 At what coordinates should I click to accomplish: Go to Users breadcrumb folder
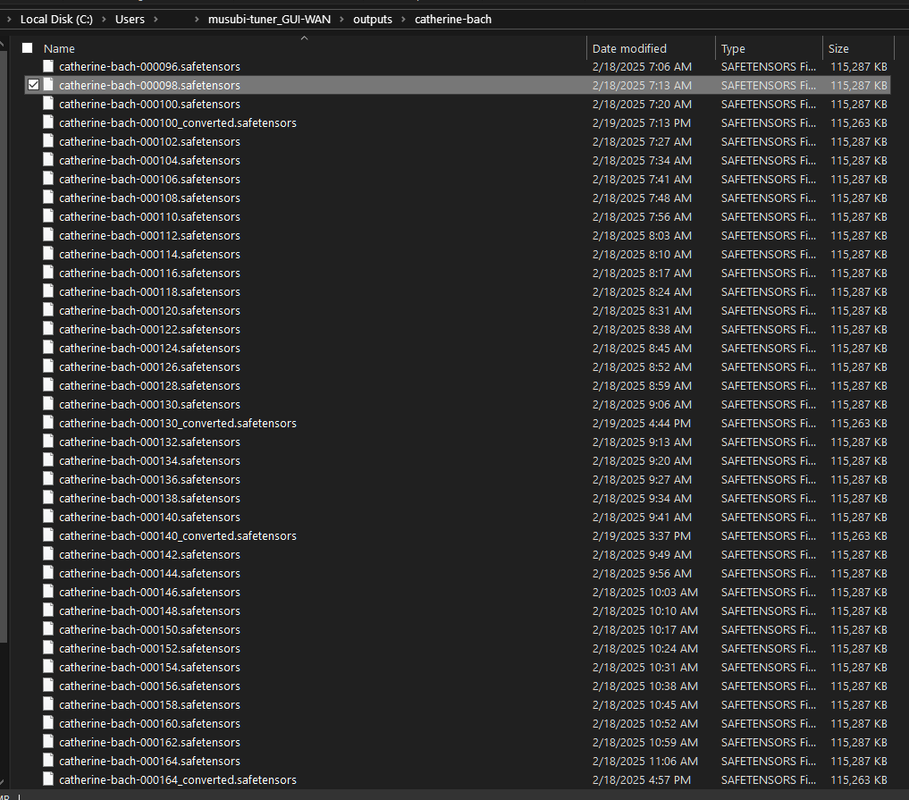pos(130,19)
